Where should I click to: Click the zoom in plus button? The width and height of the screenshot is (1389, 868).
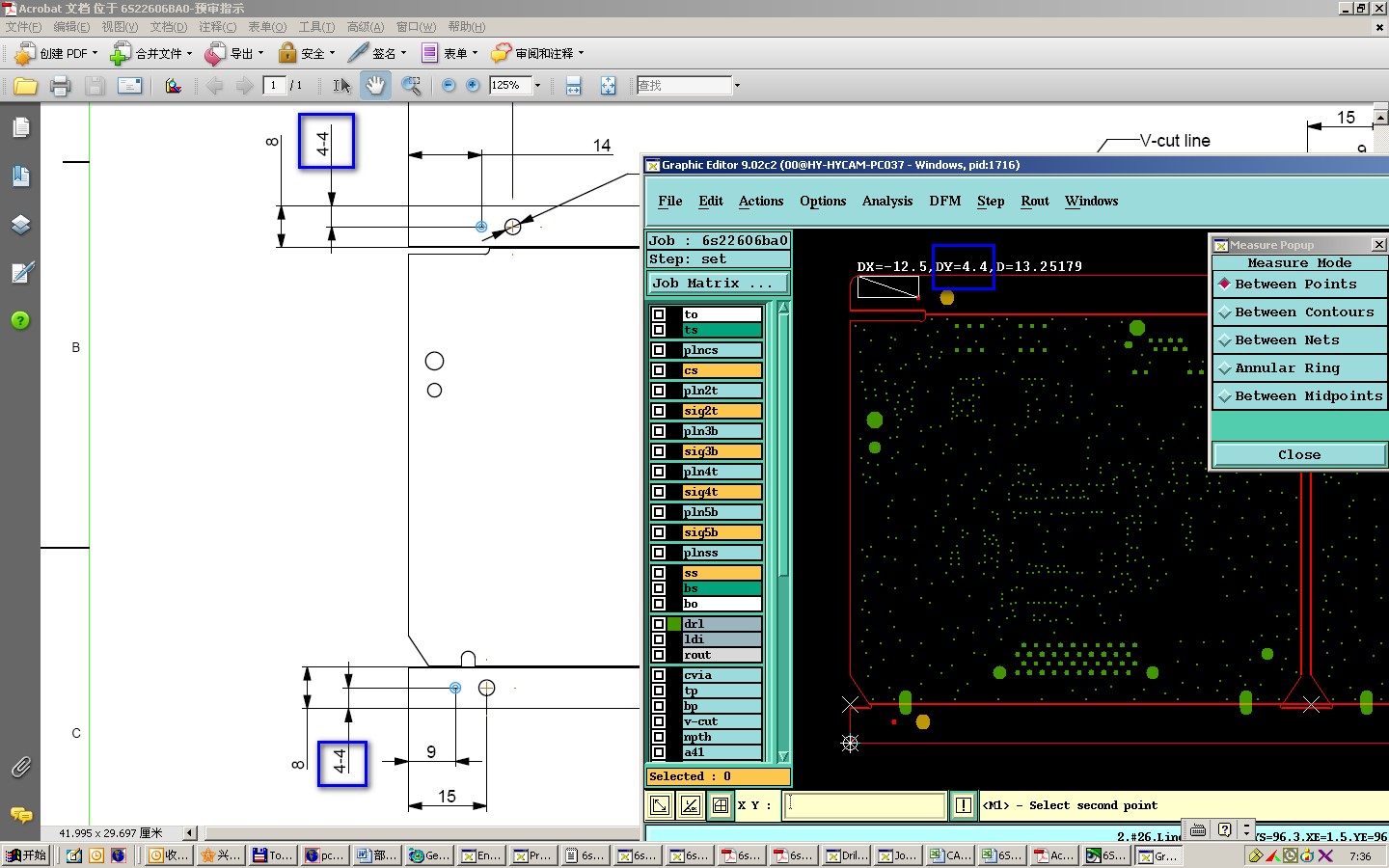(473, 86)
